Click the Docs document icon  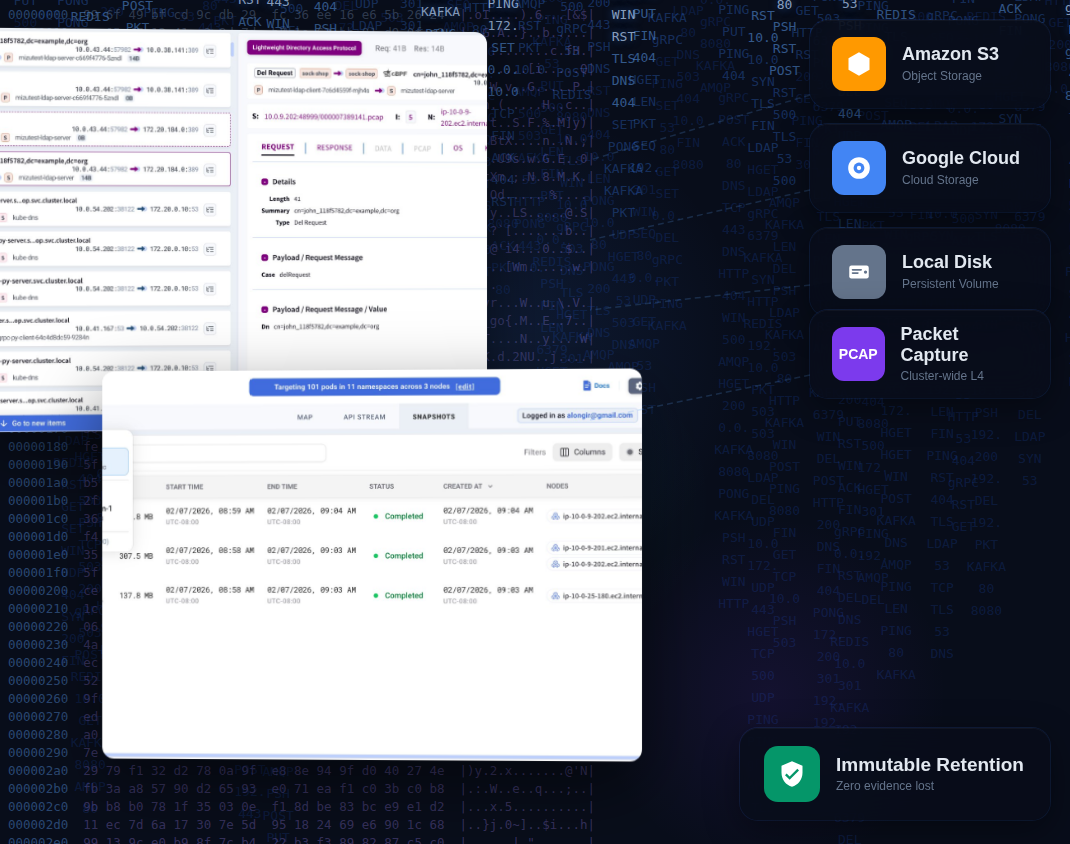[587, 385]
